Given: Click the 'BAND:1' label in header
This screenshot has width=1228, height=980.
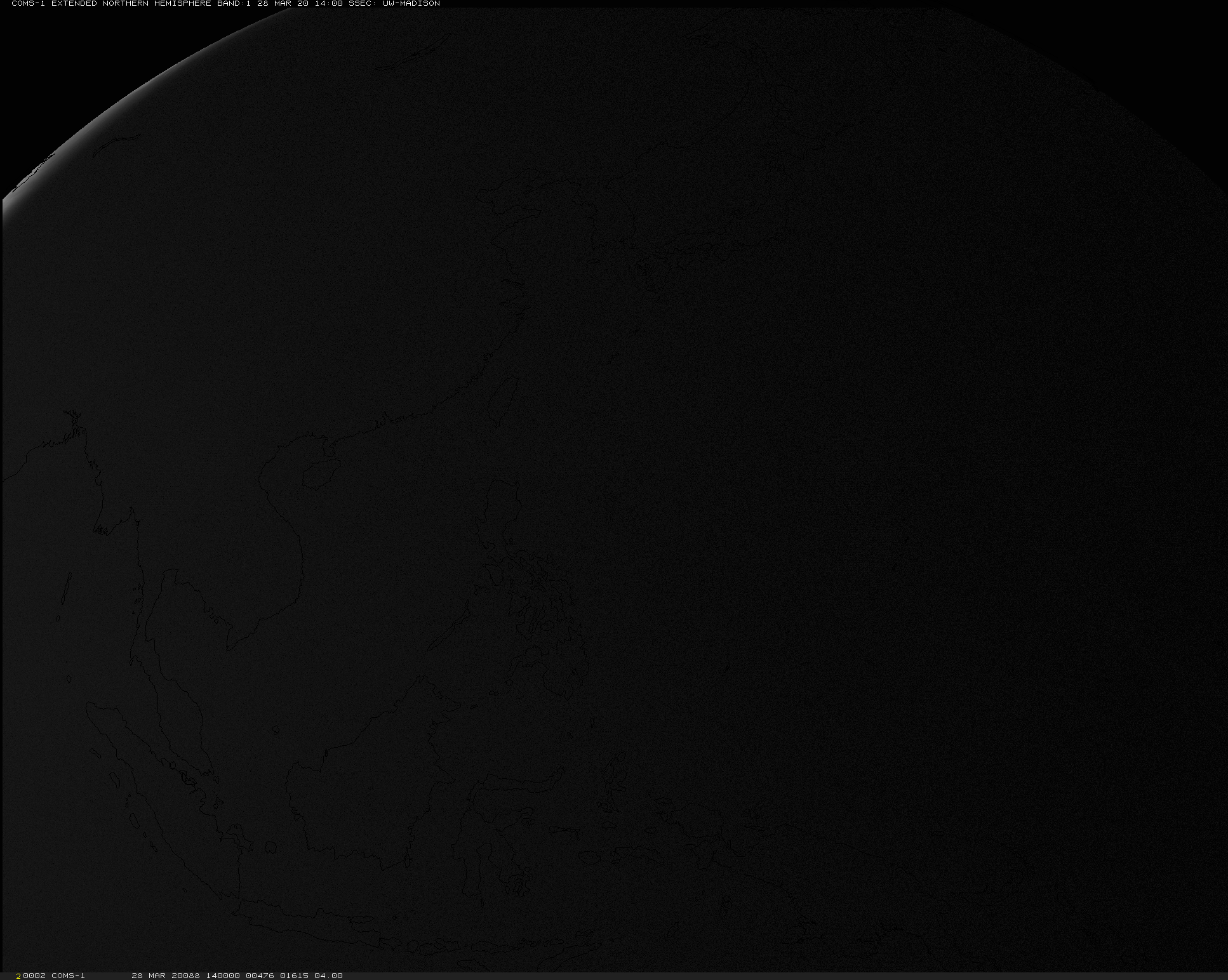Looking at the screenshot, I should pyautogui.click(x=234, y=4).
